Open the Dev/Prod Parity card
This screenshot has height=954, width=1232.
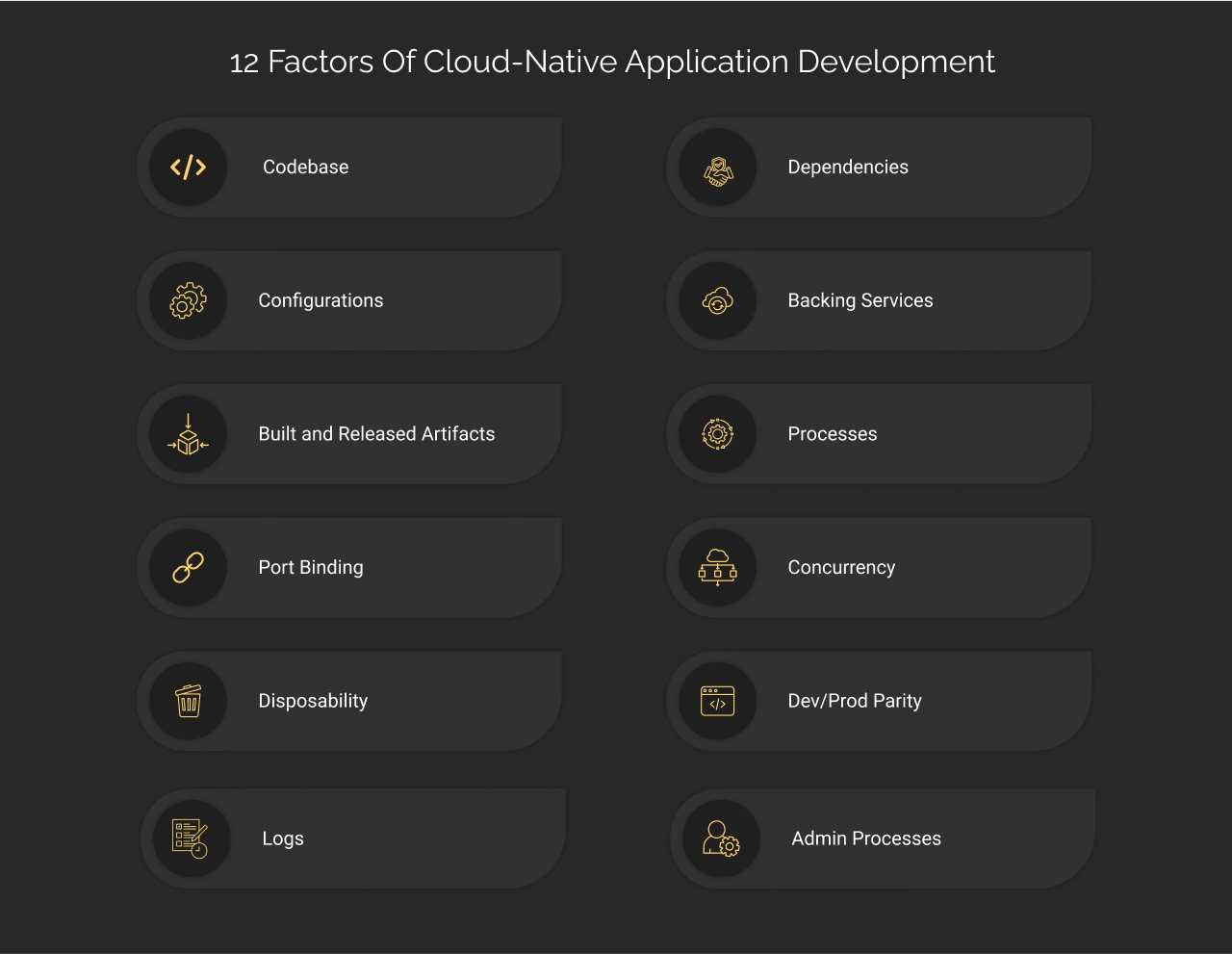pyautogui.click(x=879, y=701)
